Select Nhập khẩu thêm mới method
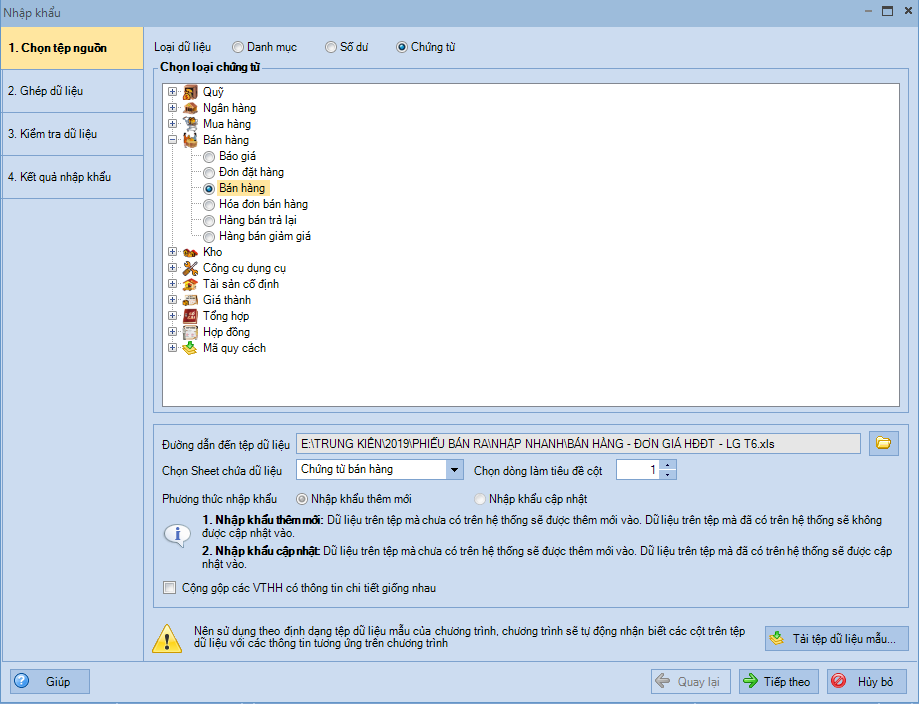The width and height of the screenshot is (919, 704). [302, 499]
